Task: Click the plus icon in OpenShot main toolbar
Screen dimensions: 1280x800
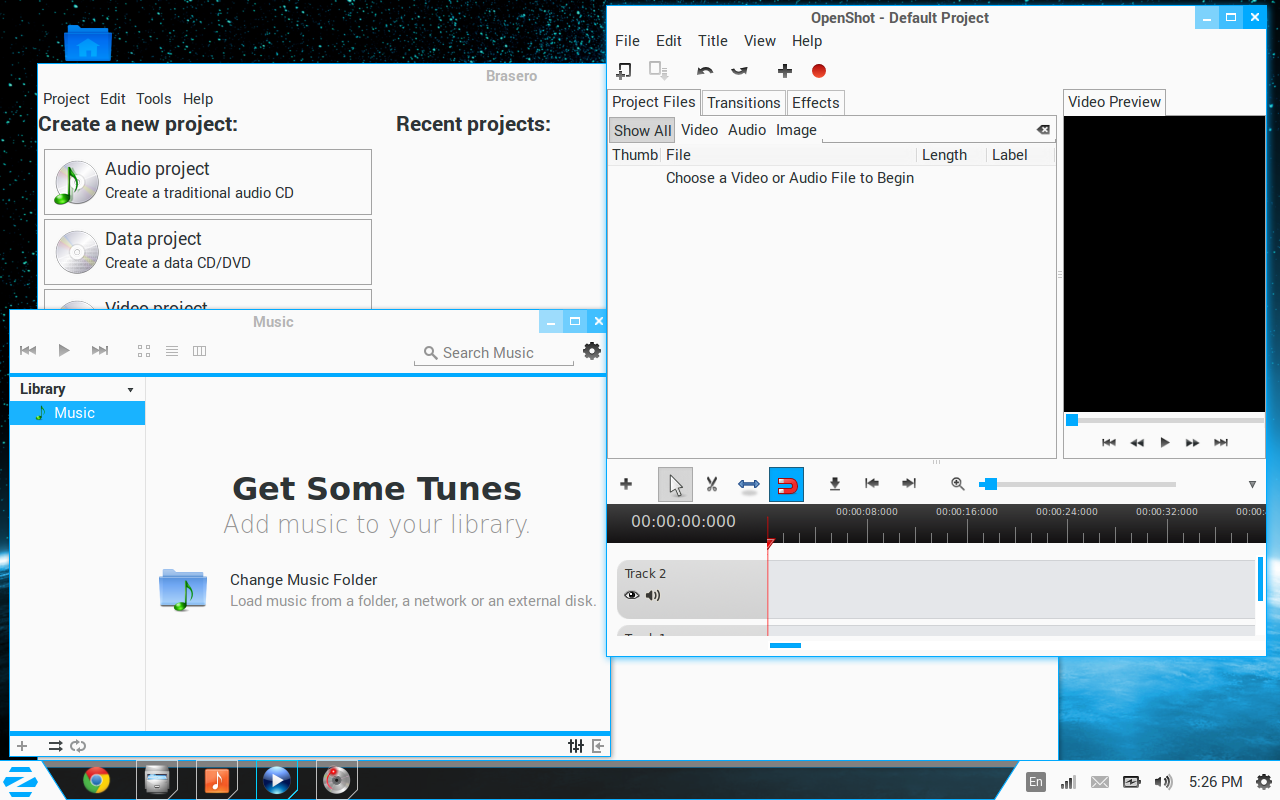Action: point(785,71)
